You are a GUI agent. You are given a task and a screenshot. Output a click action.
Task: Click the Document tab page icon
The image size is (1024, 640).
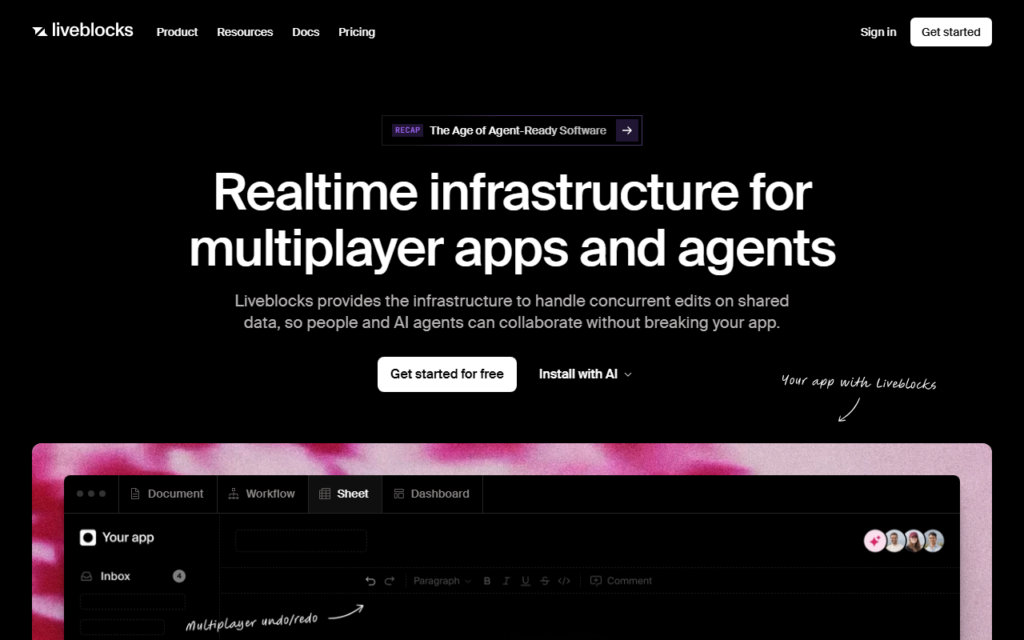135,494
